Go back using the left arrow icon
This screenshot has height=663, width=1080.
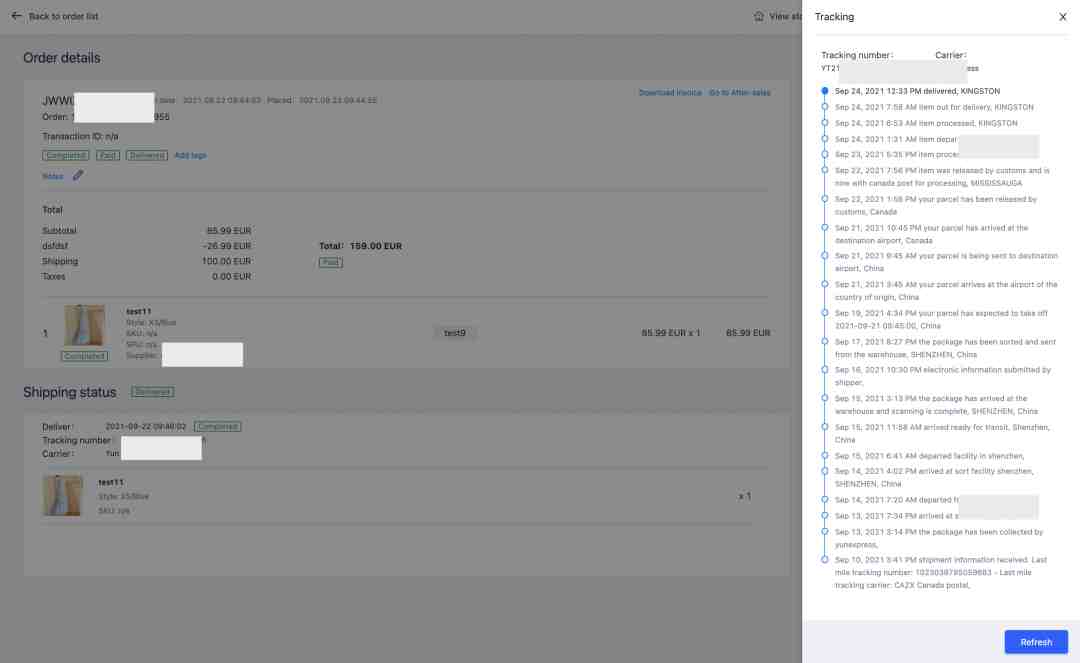tap(17, 15)
